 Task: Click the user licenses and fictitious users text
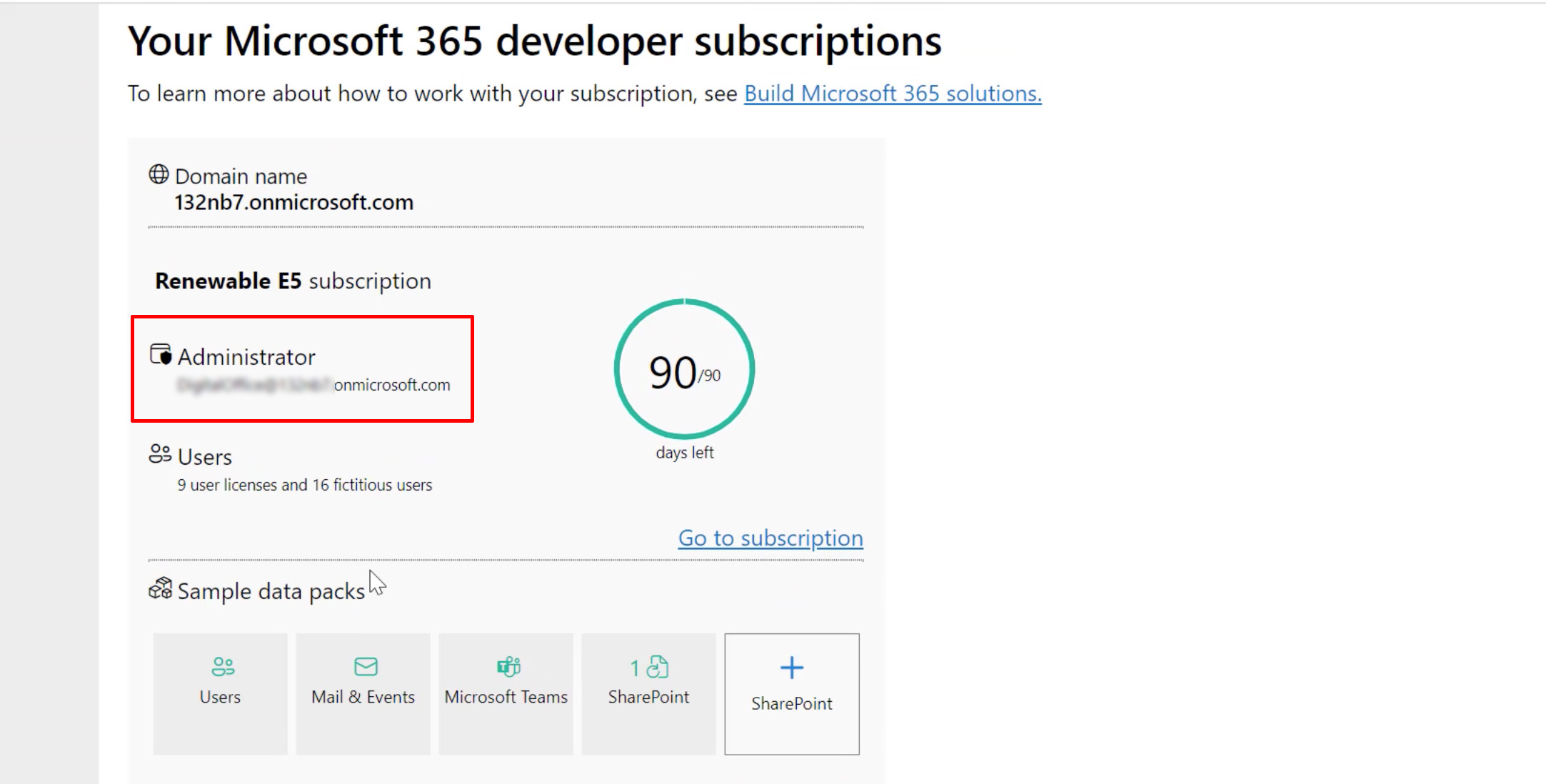(x=304, y=486)
